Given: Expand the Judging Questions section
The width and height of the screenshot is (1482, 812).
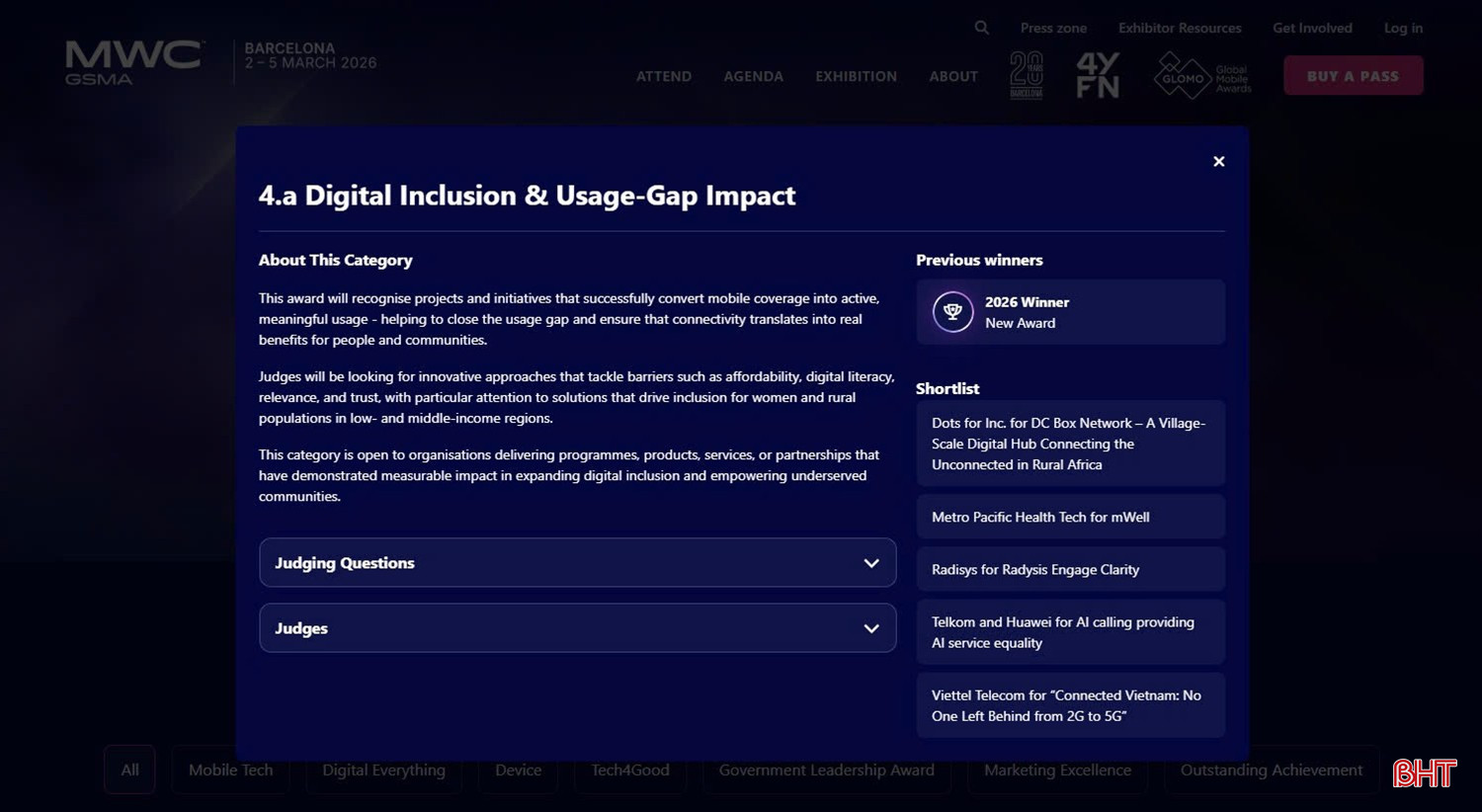Looking at the screenshot, I should tap(578, 563).
